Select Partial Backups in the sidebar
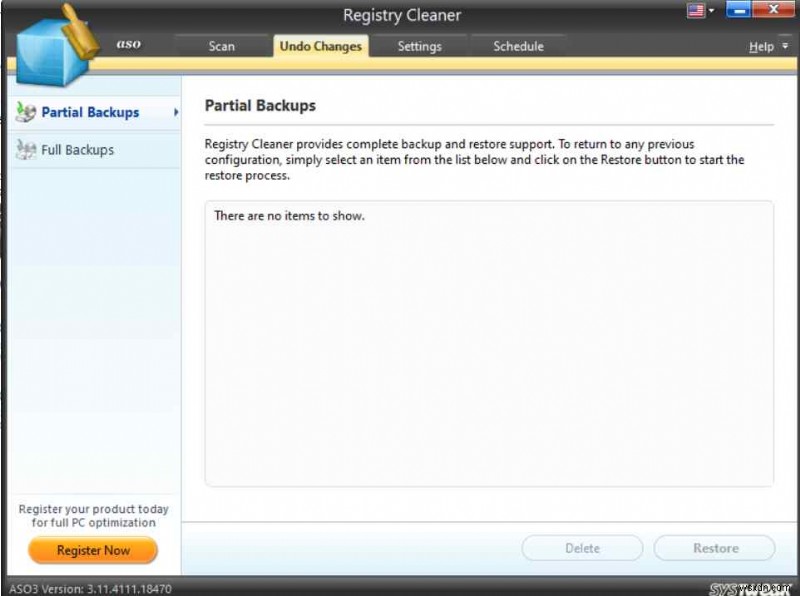 pyautogui.click(x=95, y=112)
